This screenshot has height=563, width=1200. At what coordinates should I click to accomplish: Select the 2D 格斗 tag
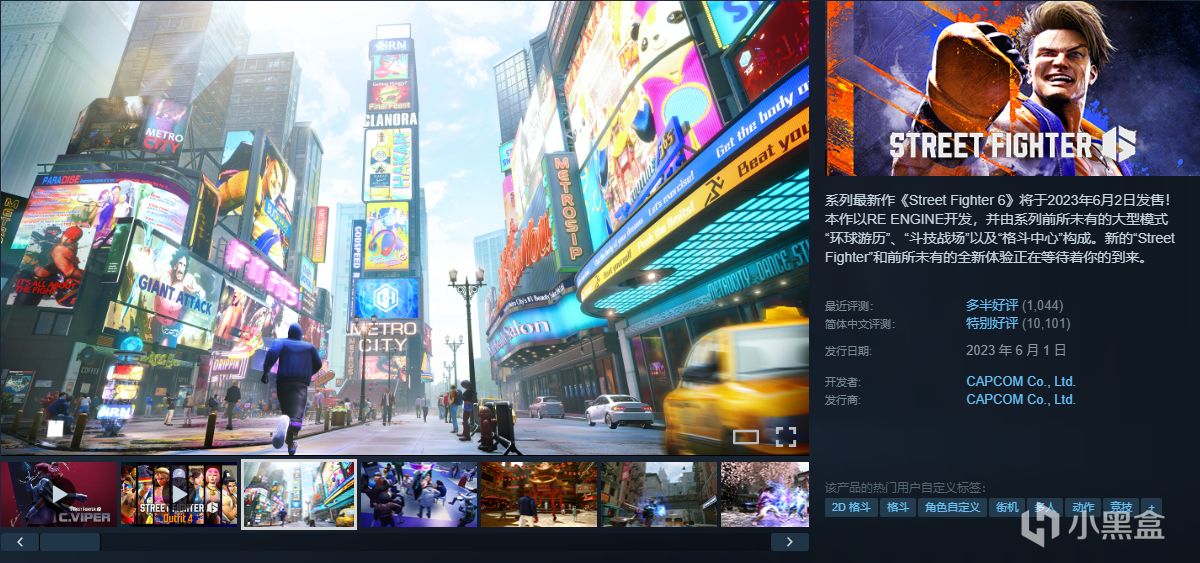851,508
